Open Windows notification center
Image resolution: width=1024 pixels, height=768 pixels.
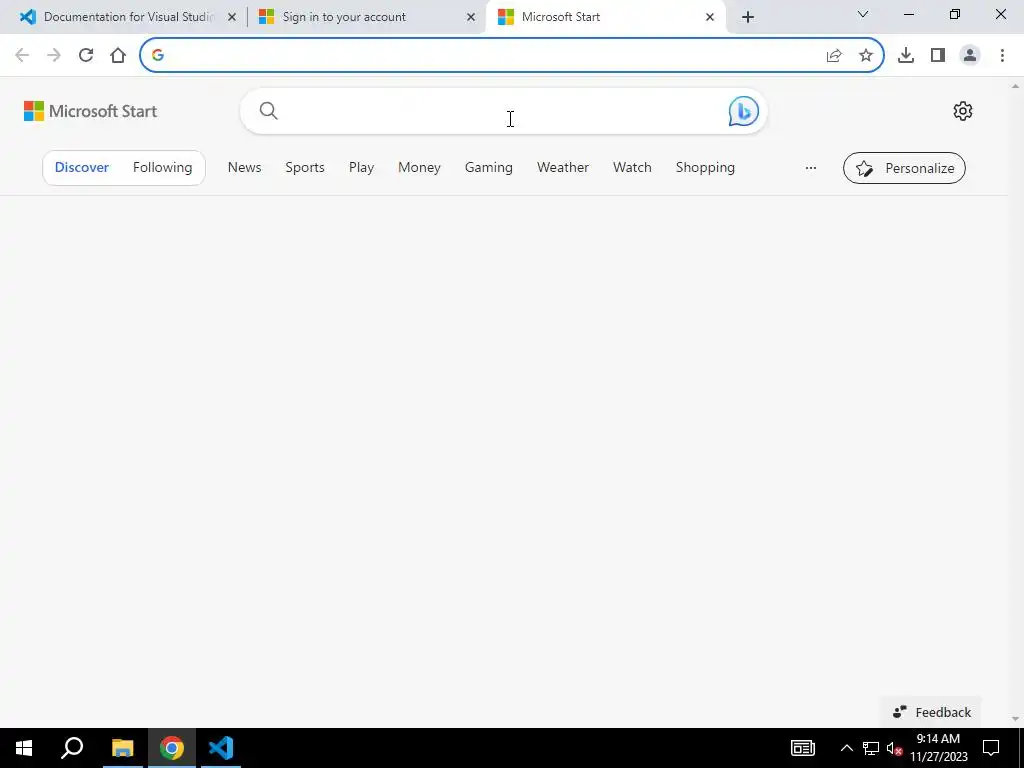[991, 748]
